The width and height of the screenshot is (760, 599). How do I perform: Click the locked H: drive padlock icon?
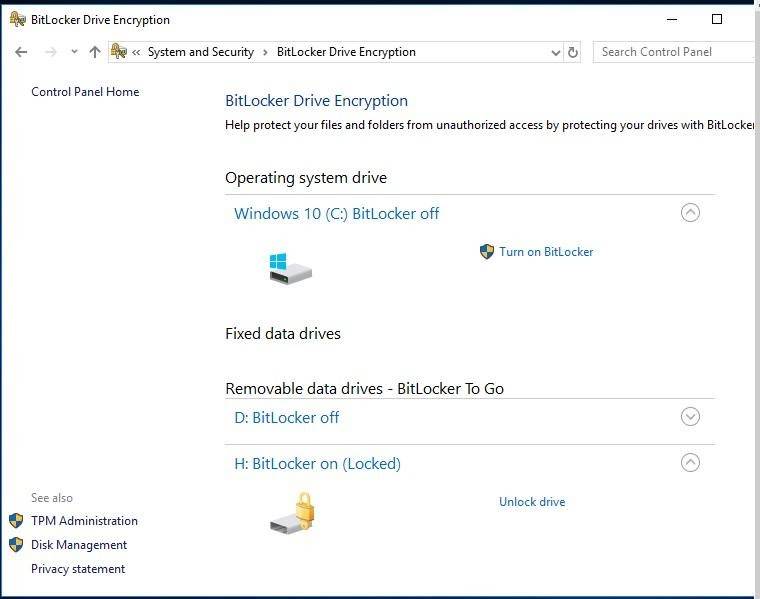pos(293,513)
